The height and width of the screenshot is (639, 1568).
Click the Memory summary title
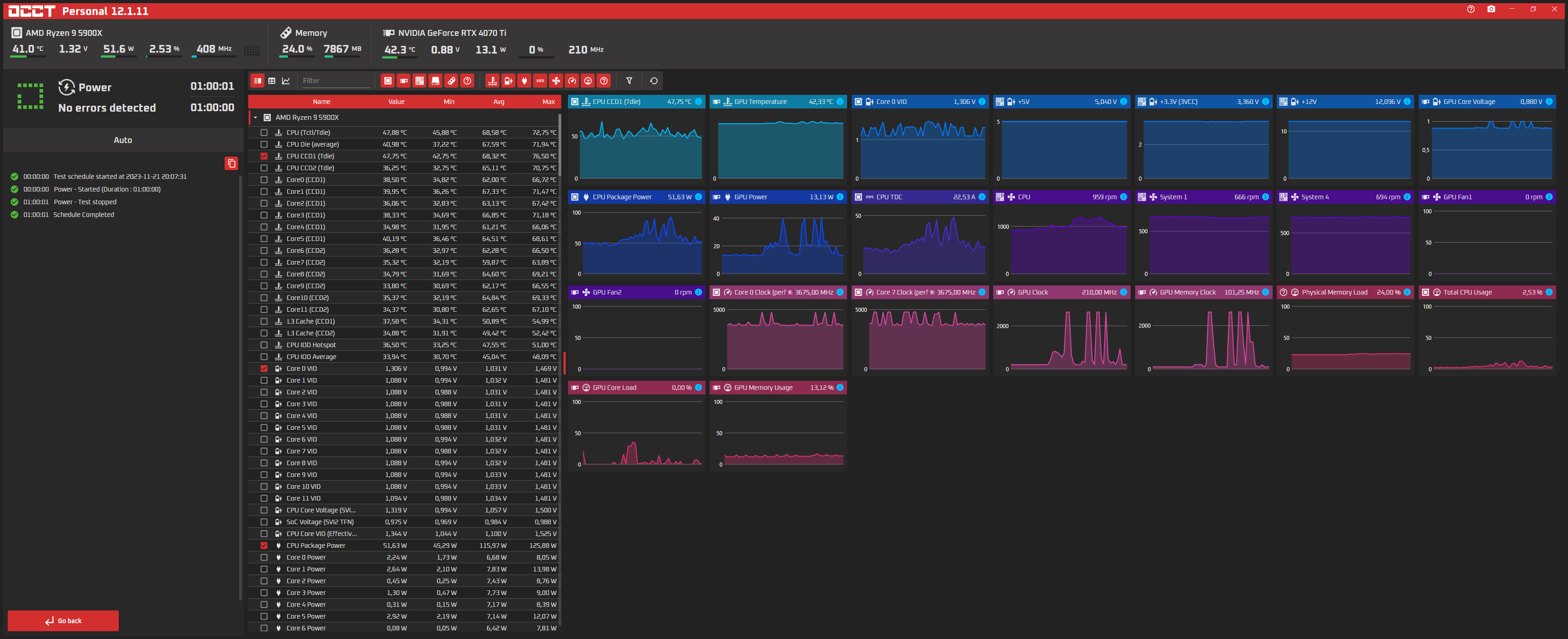click(x=311, y=33)
